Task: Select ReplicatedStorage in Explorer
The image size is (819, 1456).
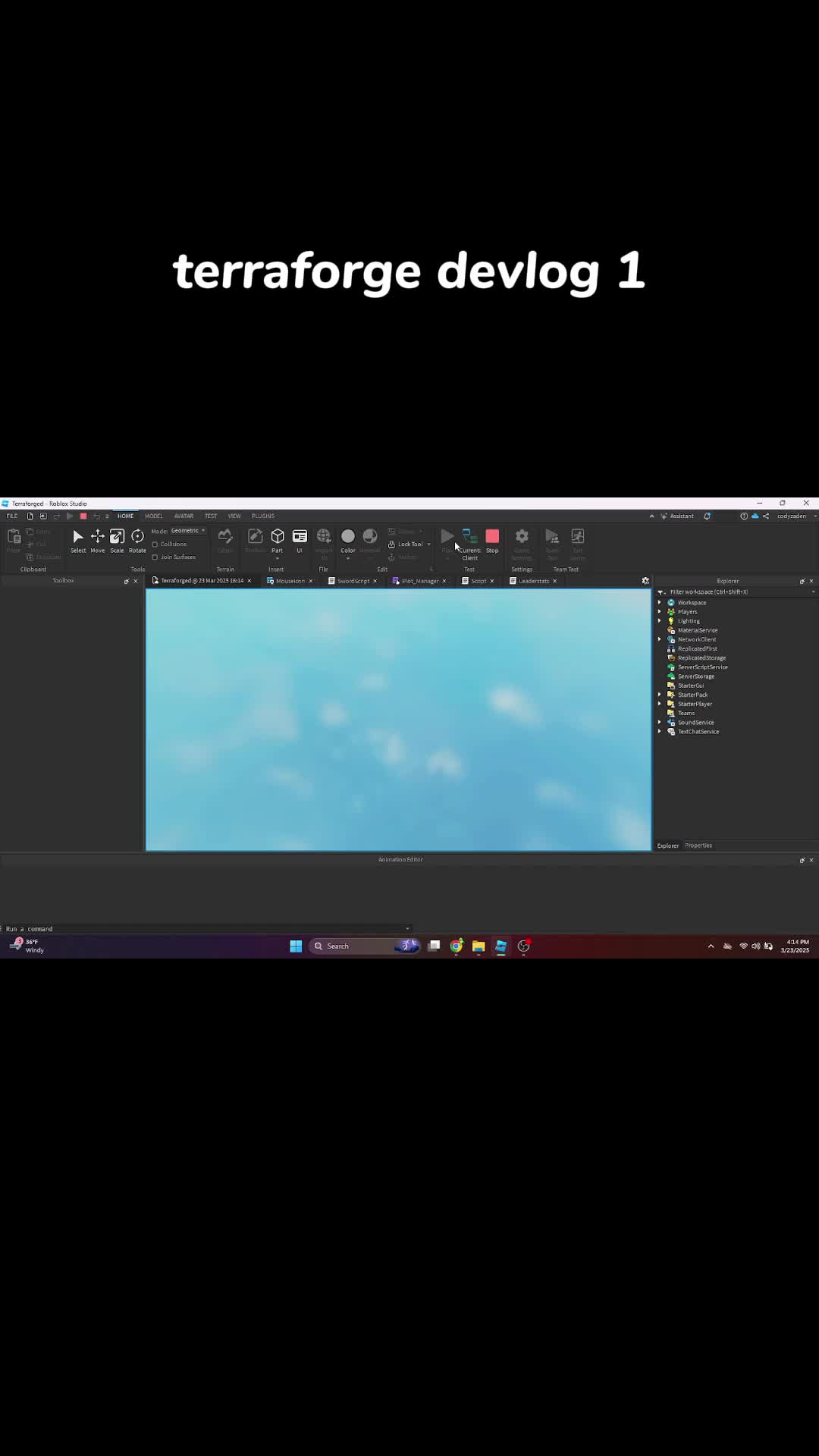Action: [x=701, y=658]
